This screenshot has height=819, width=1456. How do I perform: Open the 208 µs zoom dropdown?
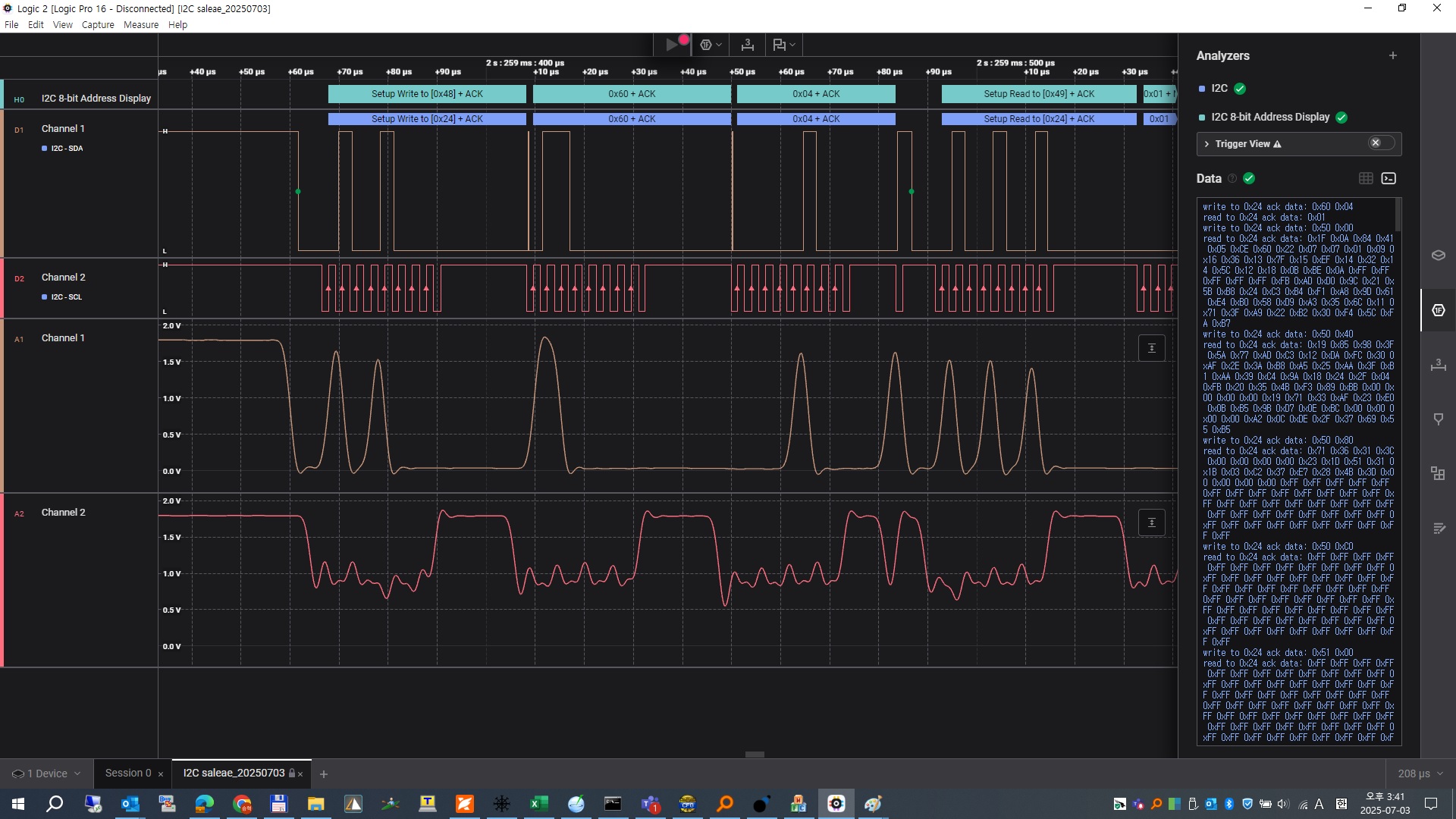[1420, 773]
